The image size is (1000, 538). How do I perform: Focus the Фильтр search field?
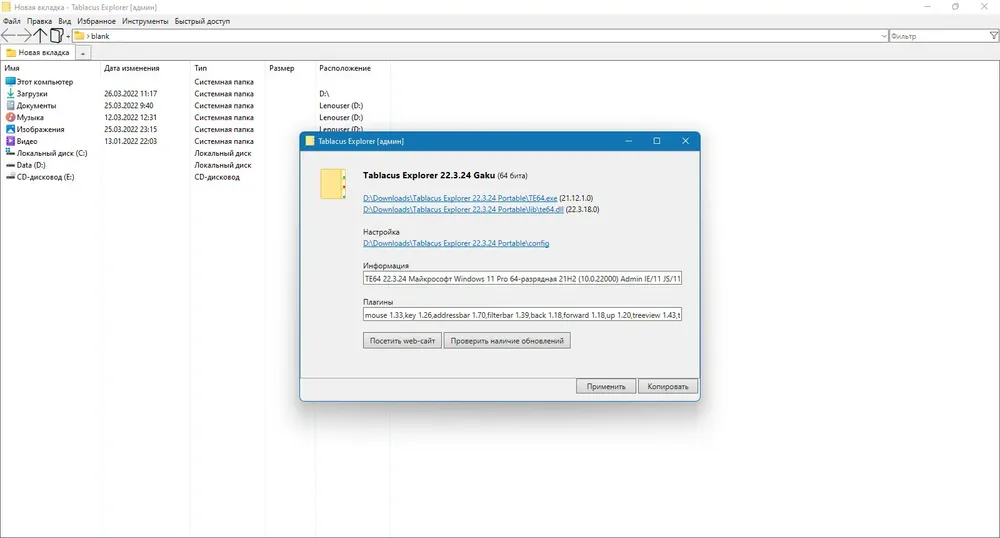tap(938, 36)
